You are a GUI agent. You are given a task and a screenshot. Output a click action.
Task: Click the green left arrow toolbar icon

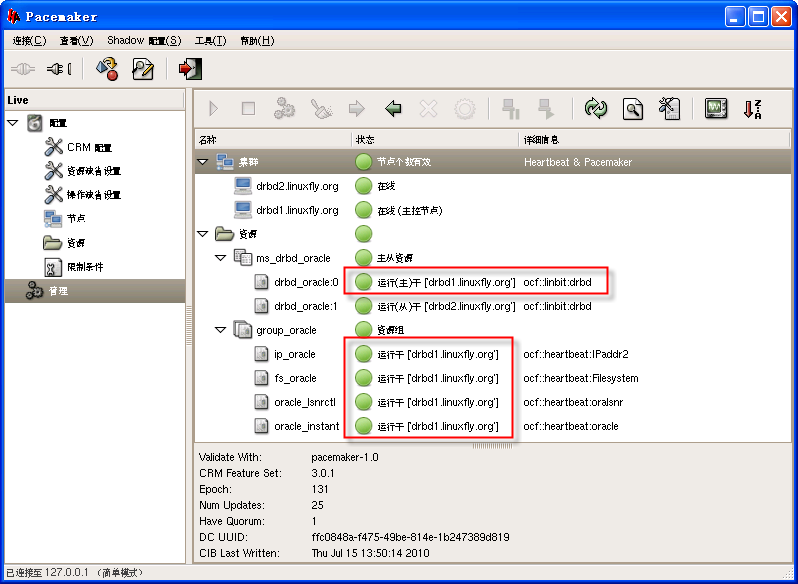(x=393, y=109)
